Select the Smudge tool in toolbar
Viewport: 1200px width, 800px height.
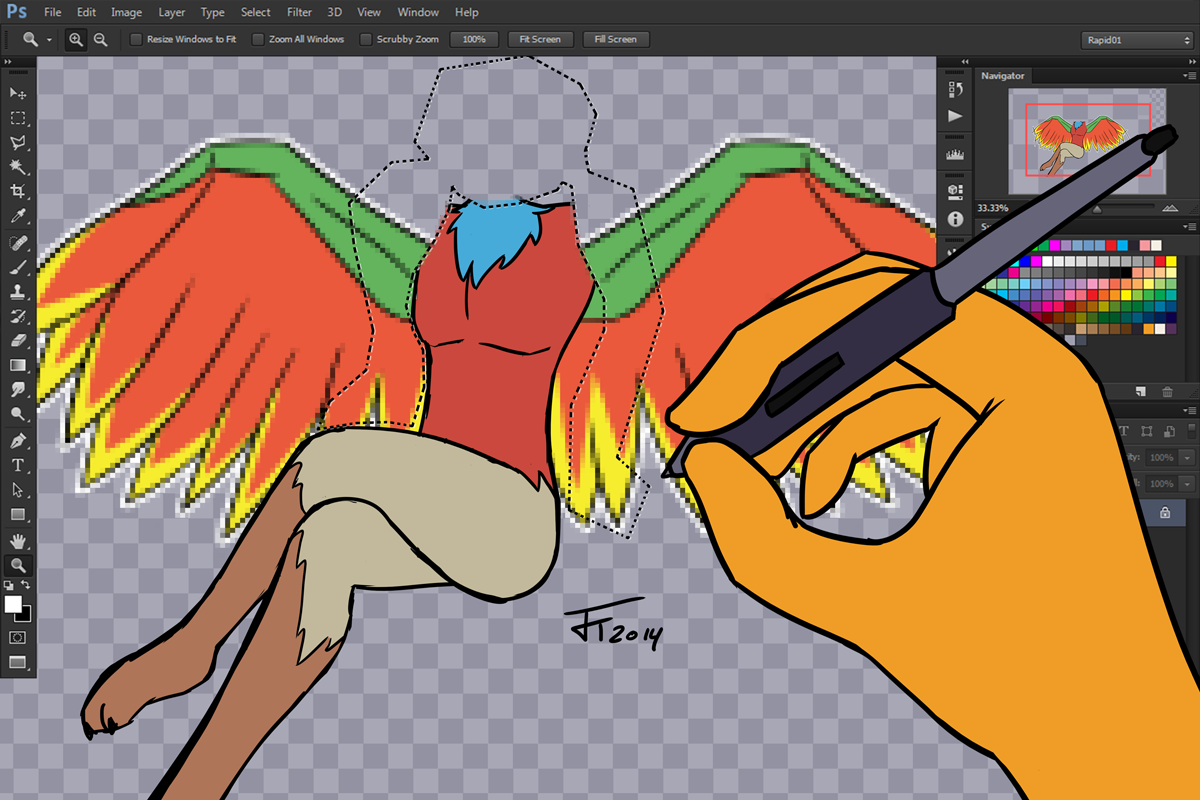pyautogui.click(x=18, y=389)
